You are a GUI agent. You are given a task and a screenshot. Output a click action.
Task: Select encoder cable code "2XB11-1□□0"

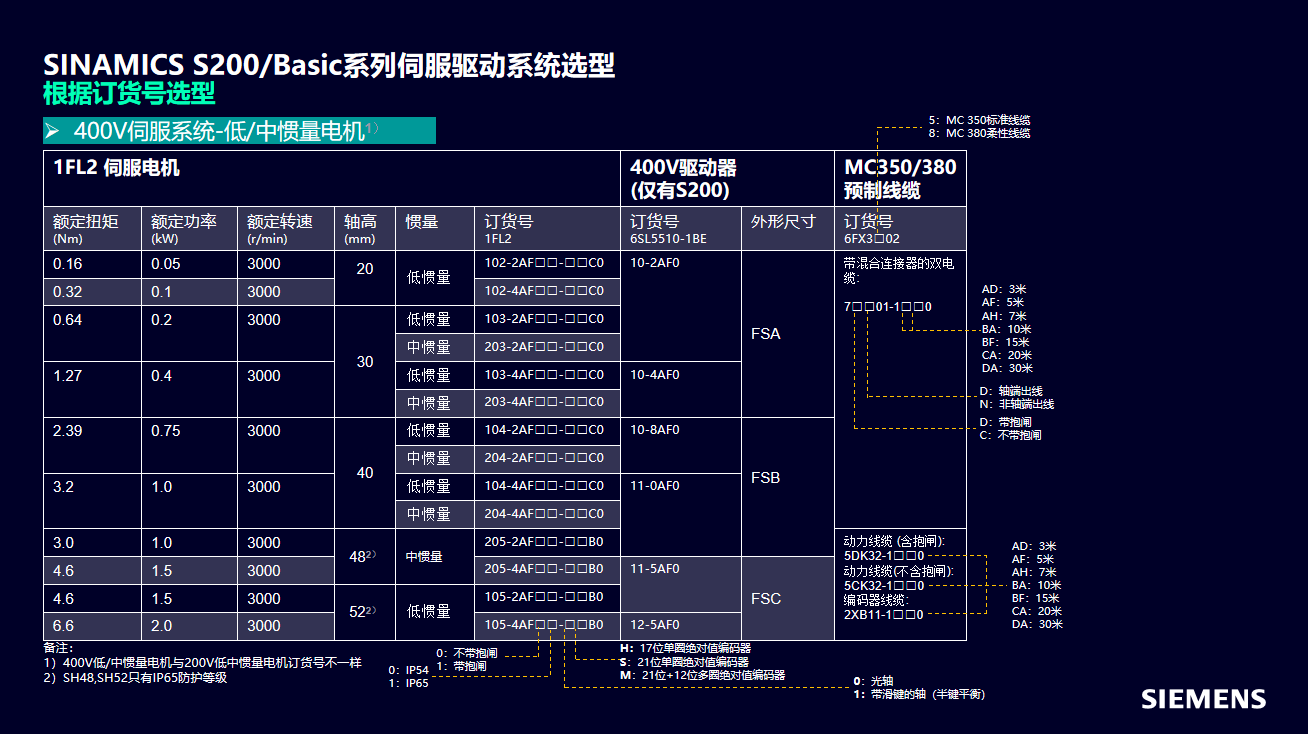coord(884,614)
